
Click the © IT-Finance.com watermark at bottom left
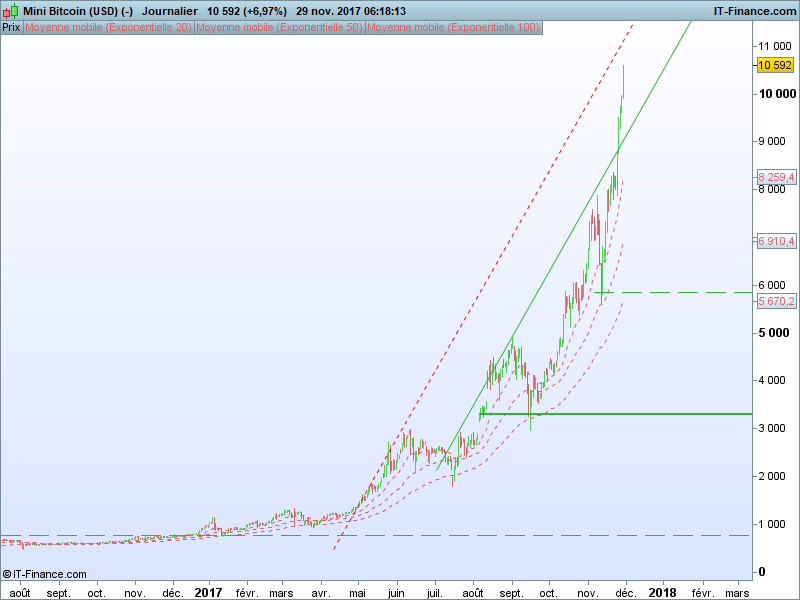click(x=44, y=574)
